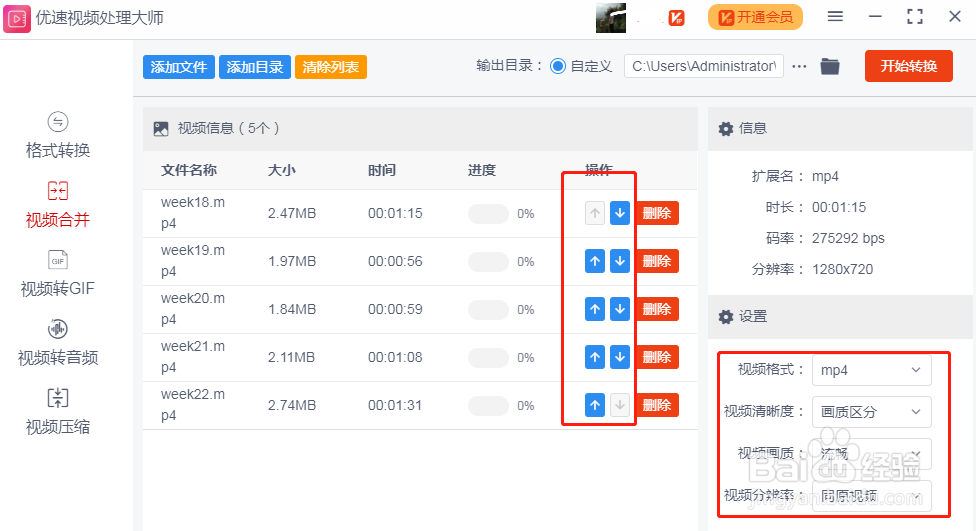Open the output folder icon

coord(830,66)
